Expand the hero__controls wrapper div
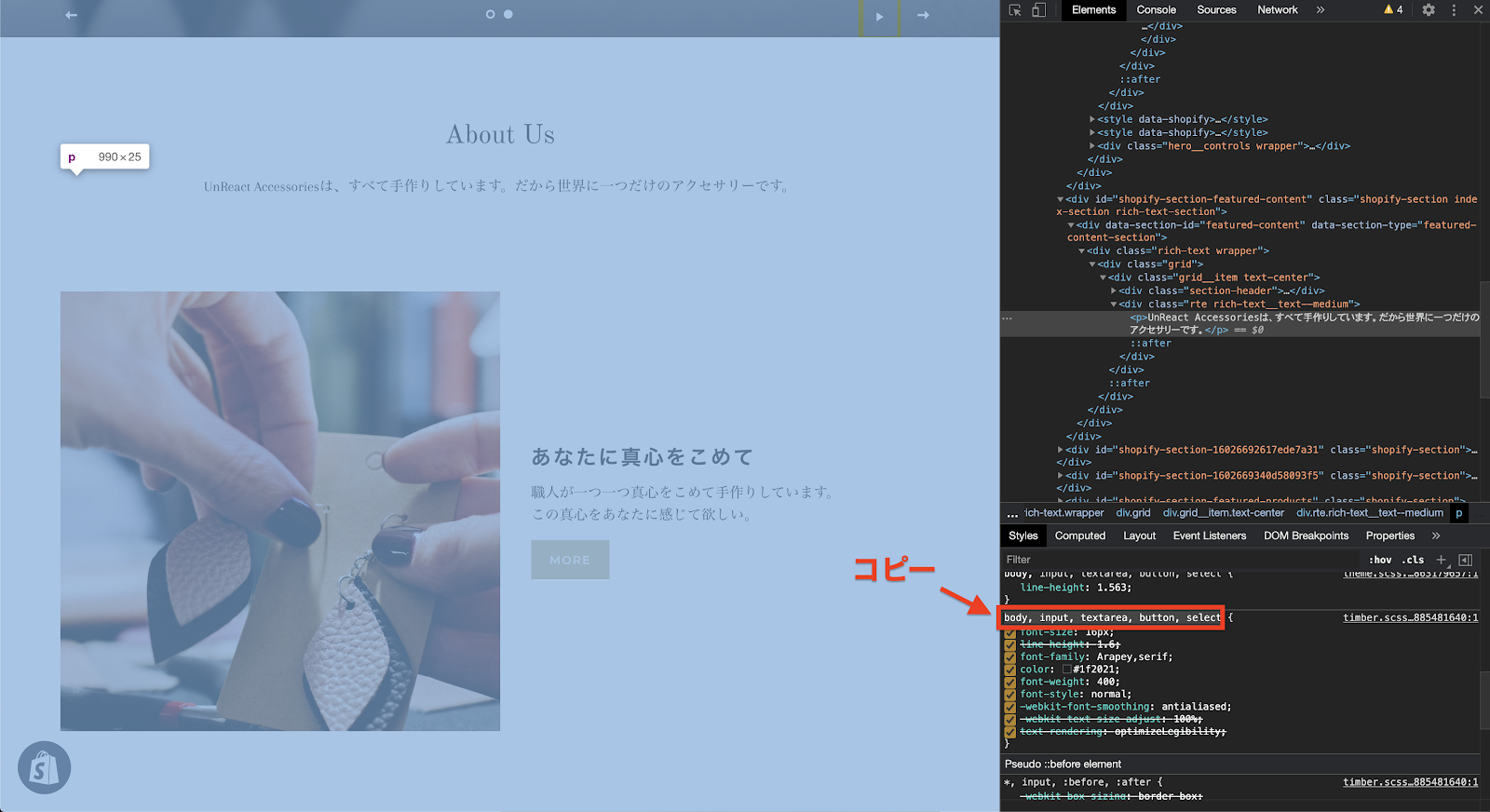The height and width of the screenshot is (812, 1490). (x=1092, y=146)
